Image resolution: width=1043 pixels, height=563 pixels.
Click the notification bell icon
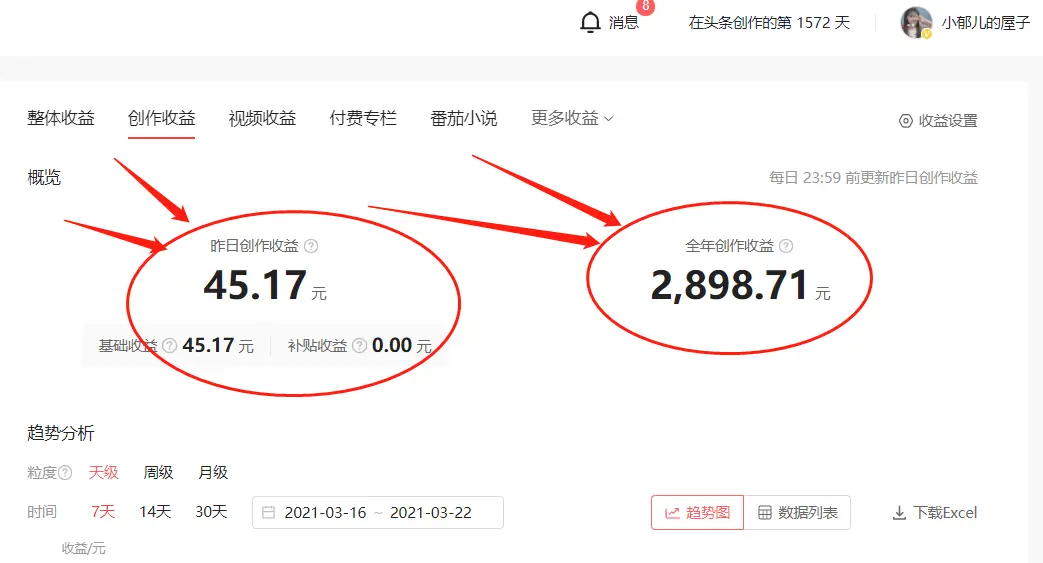pos(590,22)
